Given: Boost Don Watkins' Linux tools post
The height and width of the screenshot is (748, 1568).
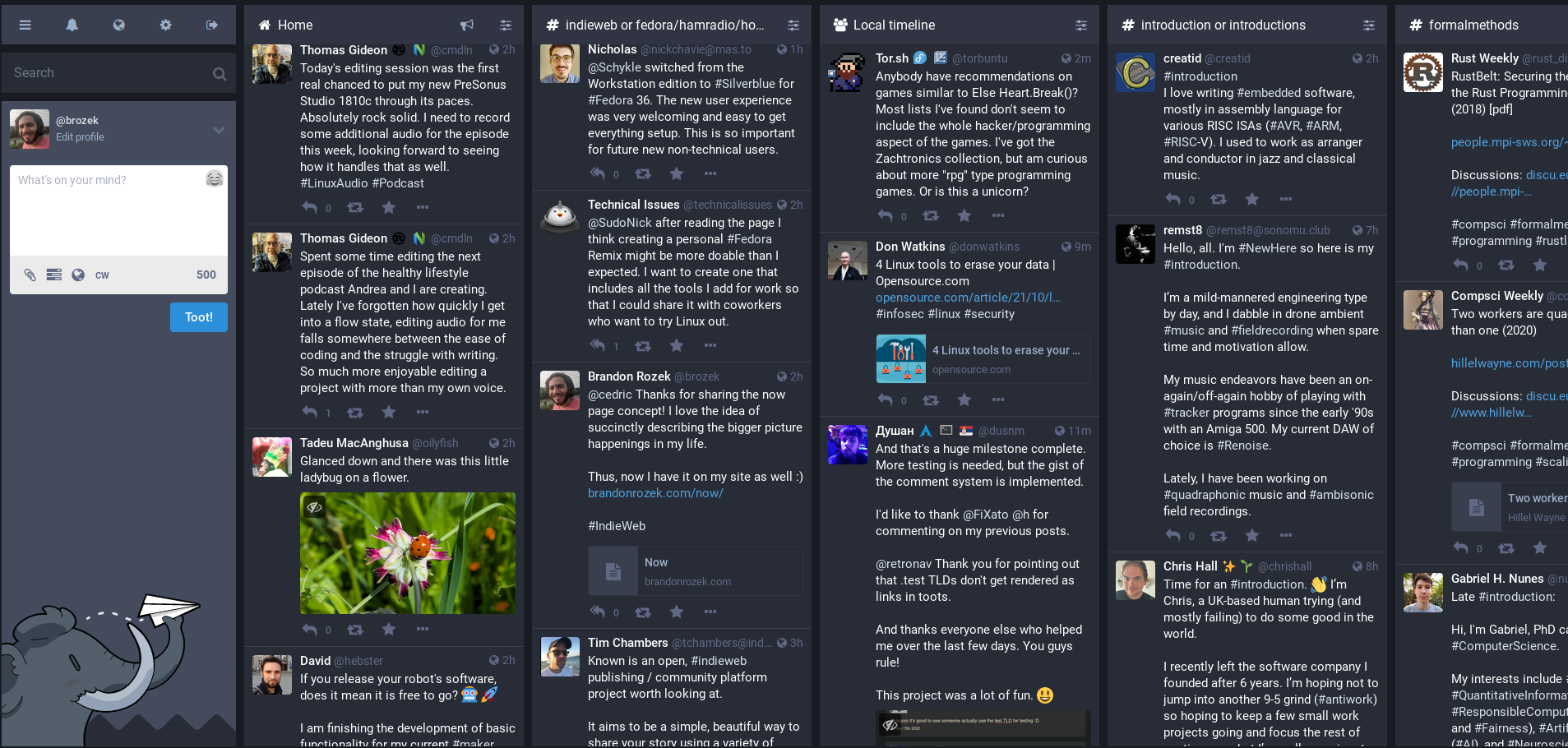Looking at the screenshot, I should 931,399.
